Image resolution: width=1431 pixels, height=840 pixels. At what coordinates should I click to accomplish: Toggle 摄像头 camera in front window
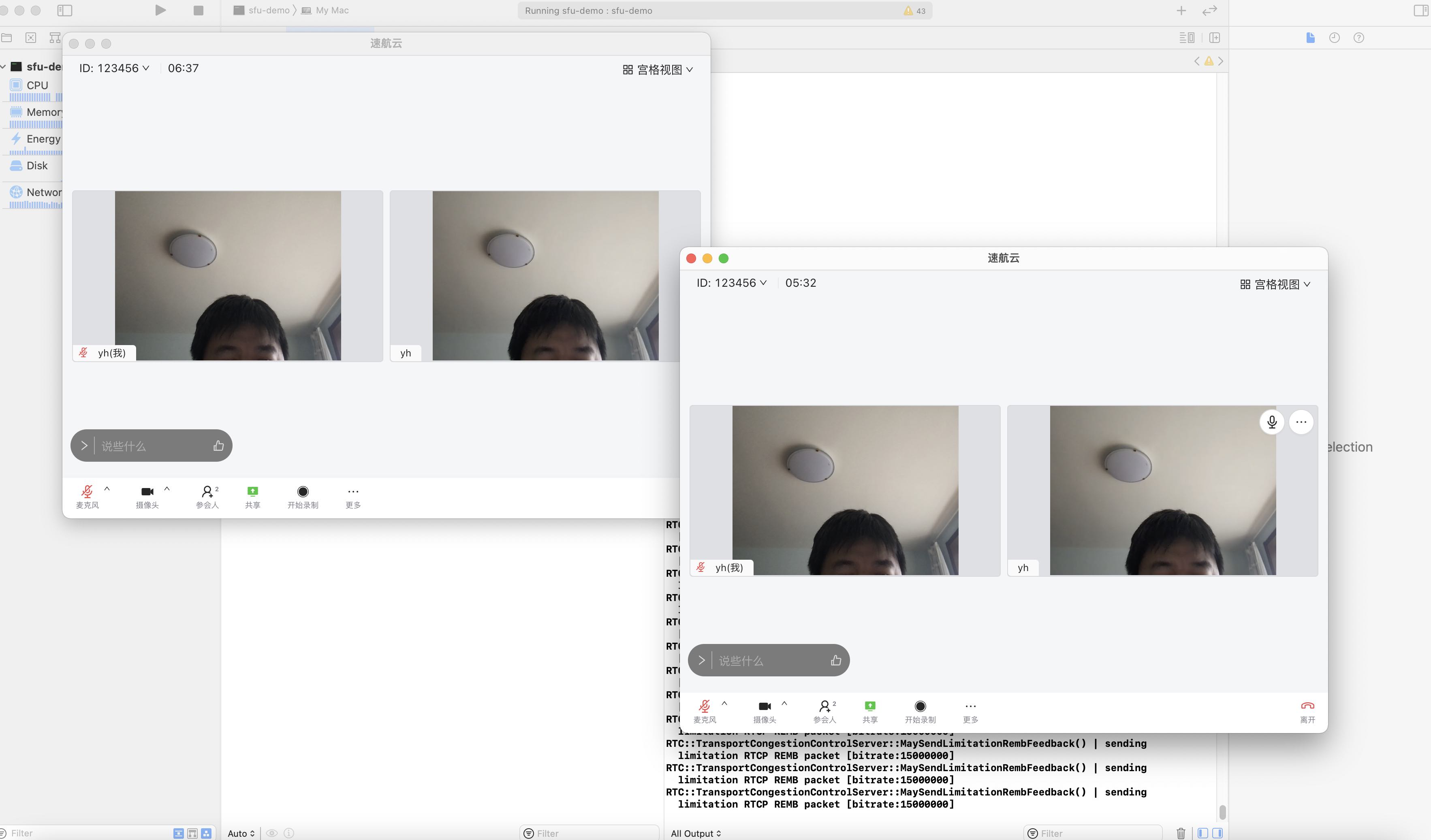click(x=765, y=706)
